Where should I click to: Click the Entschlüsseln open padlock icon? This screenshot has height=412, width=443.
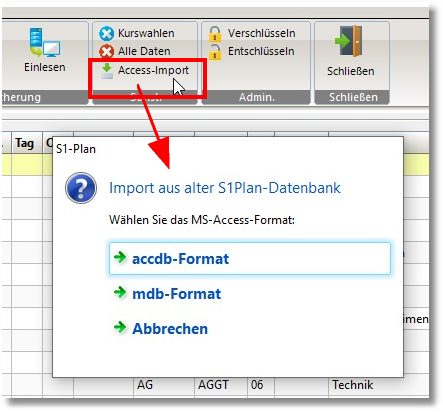(215, 52)
